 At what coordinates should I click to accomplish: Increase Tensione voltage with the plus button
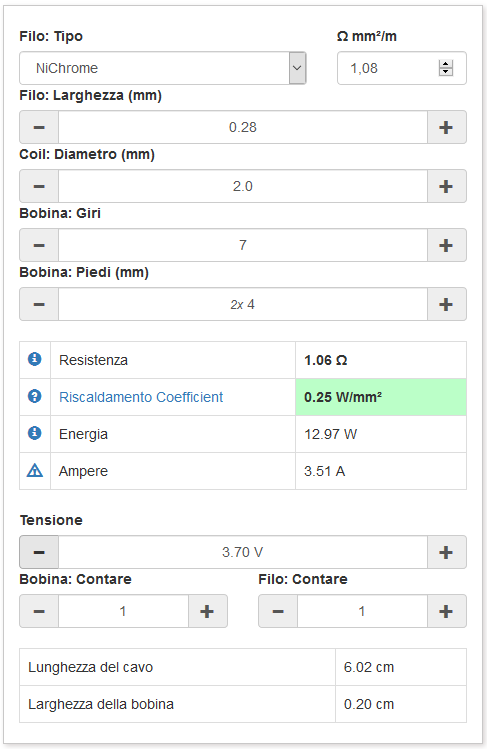[446, 552]
